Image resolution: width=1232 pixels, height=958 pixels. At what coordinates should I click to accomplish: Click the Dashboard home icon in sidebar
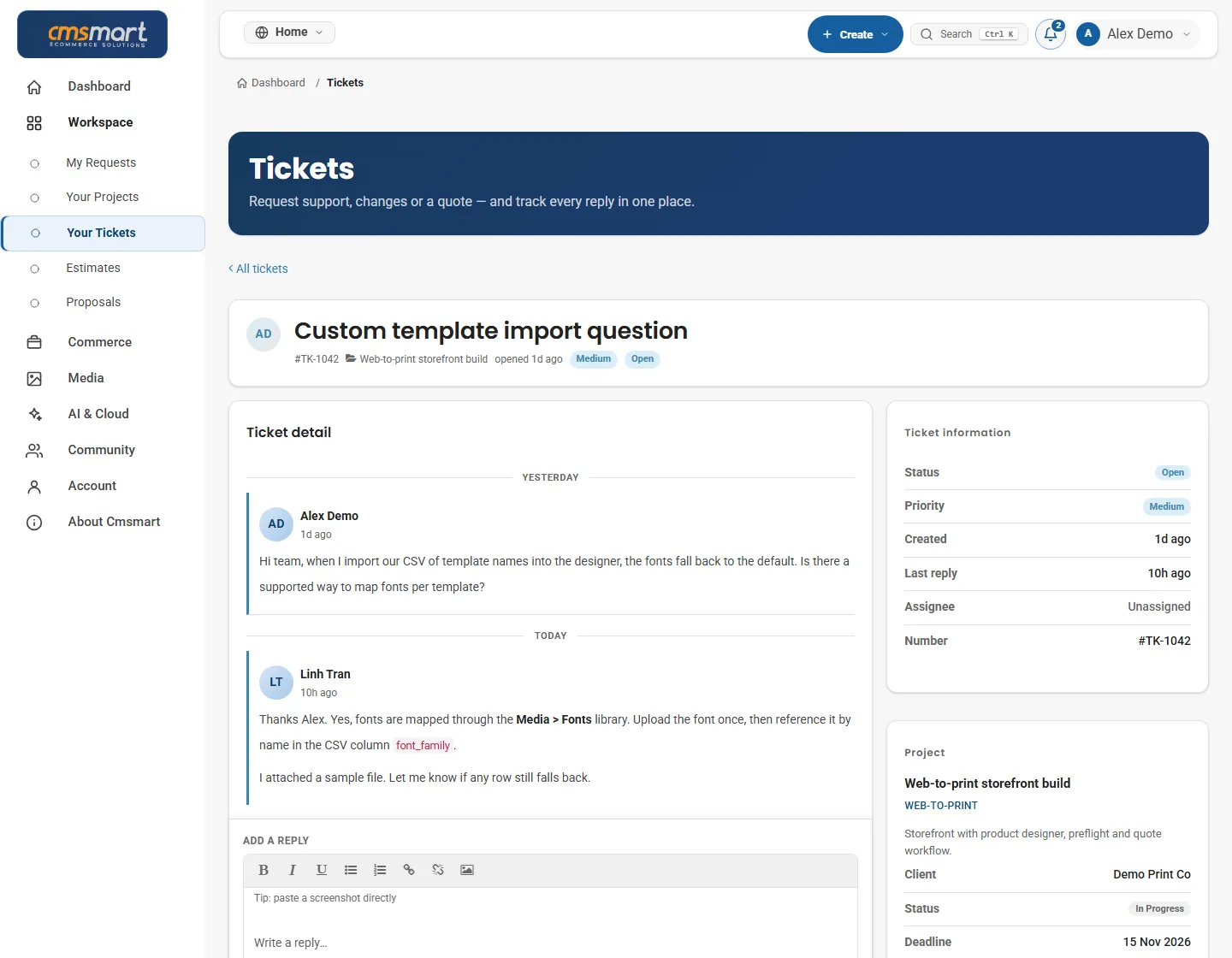pyautogui.click(x=34, y=86)
